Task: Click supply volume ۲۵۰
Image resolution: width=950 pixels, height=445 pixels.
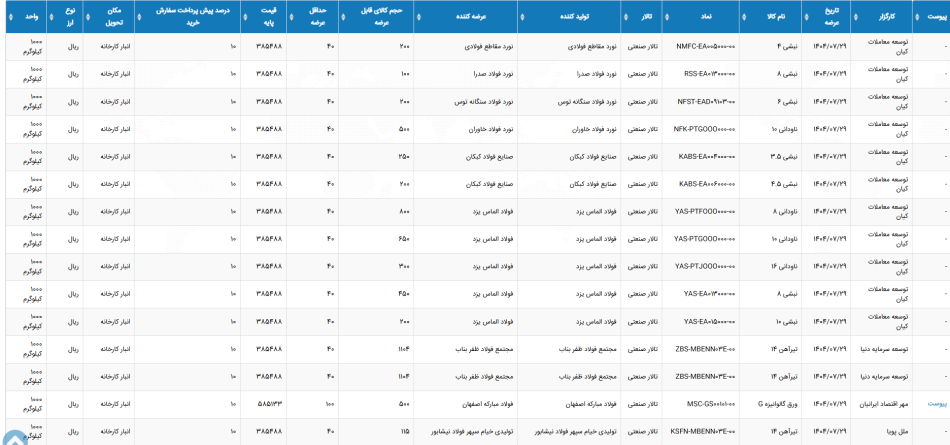Action: [405, 156]
